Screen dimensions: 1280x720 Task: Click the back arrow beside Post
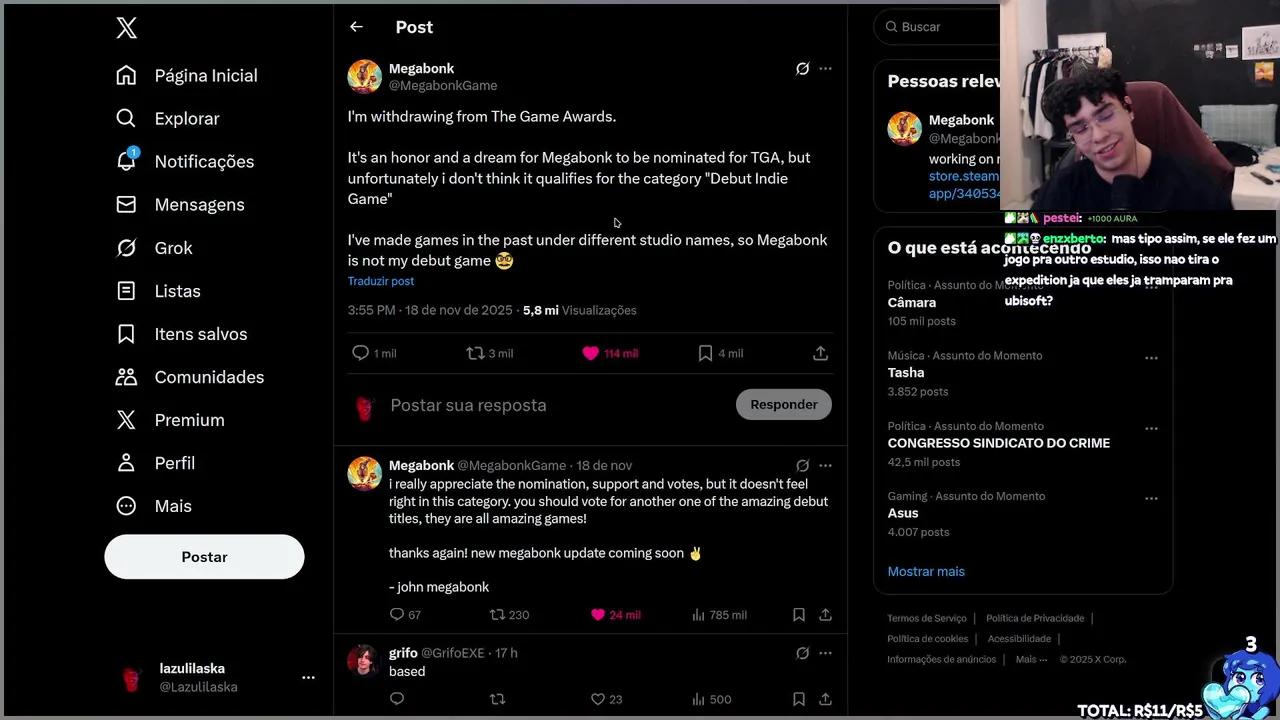point(356,27)
